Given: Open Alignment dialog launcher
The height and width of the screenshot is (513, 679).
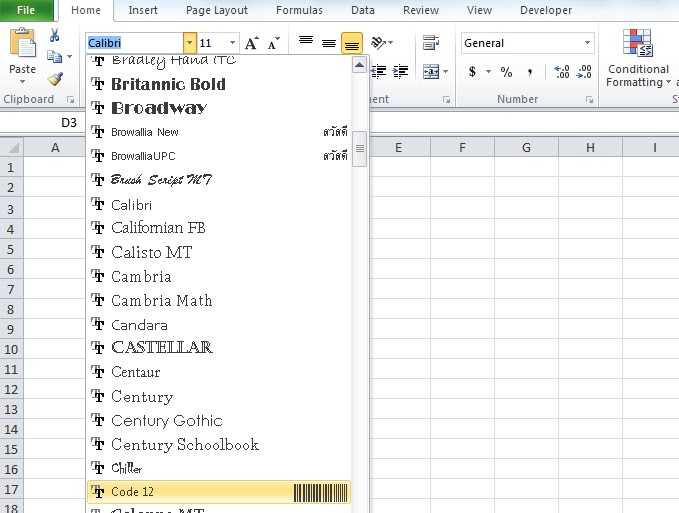Looking at the screenshot, I should (446, 100).
